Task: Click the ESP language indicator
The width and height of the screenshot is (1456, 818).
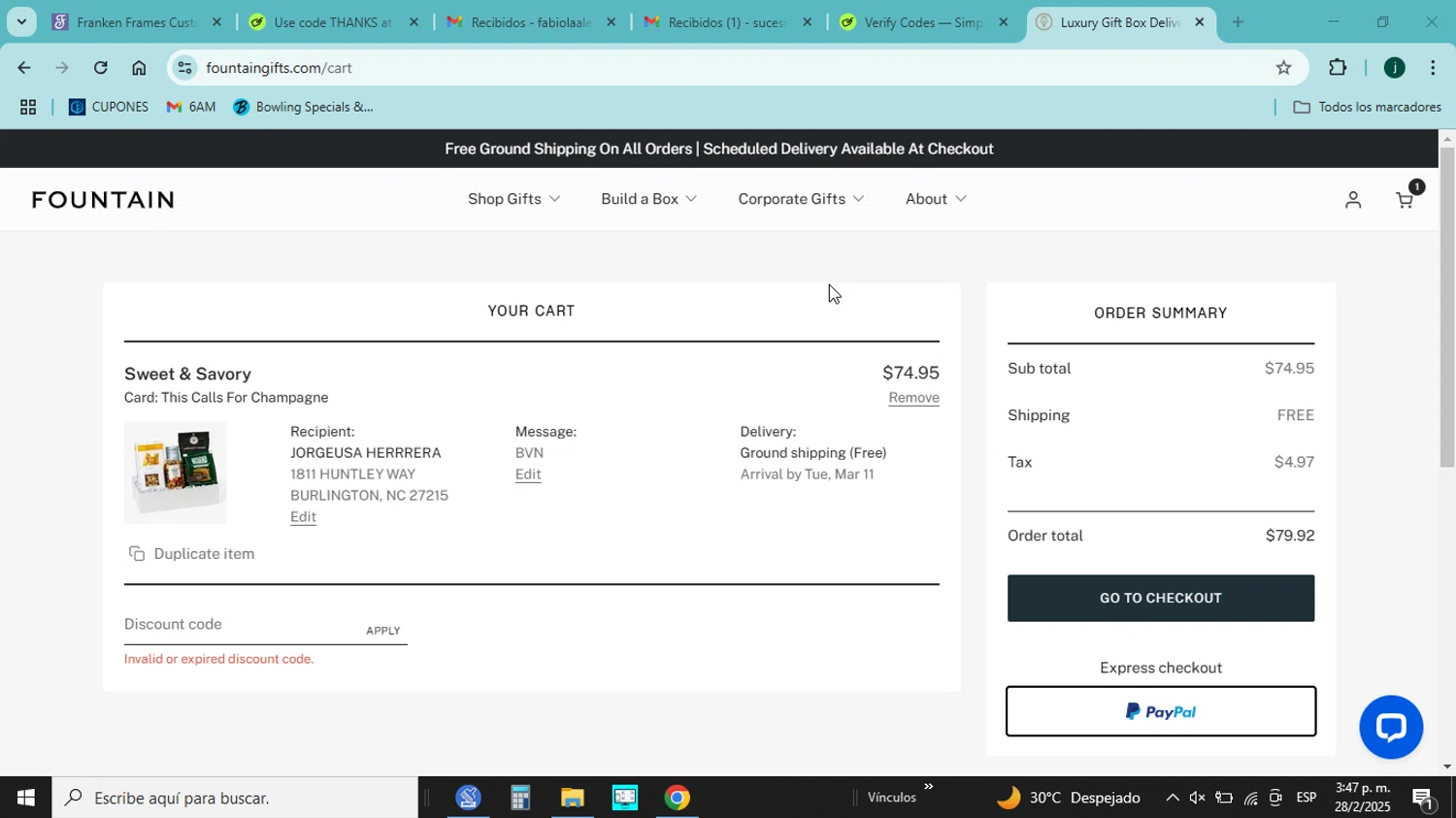Action: pyautogui.click(x=1306, y=798)
